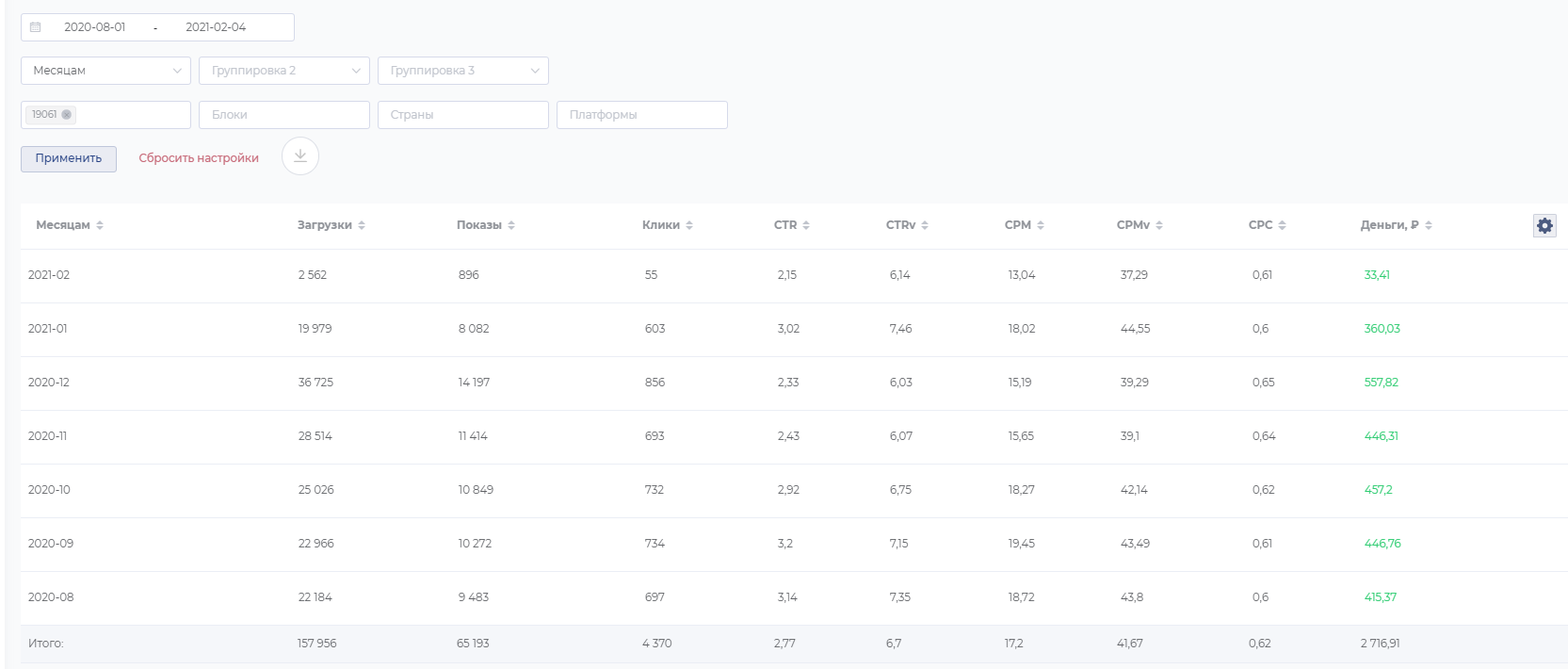The image size is (1568, 669).
Task: Sort table by Клики column
Action: click(667, 225)
